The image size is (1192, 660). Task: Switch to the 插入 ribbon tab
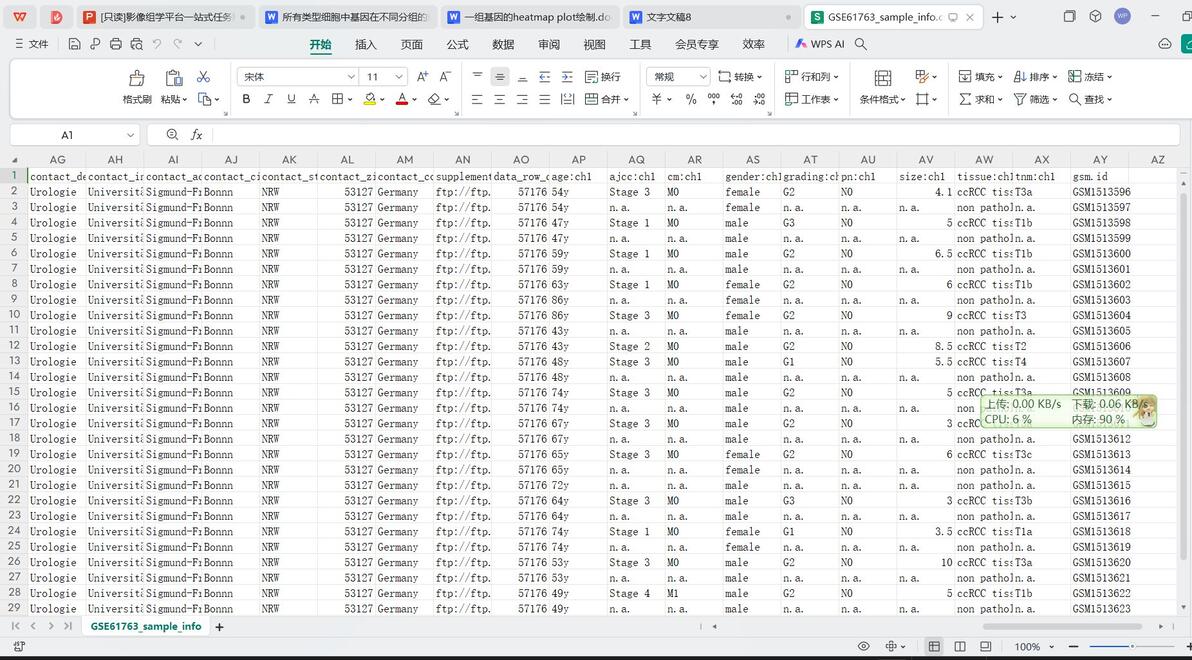[366, 44]
